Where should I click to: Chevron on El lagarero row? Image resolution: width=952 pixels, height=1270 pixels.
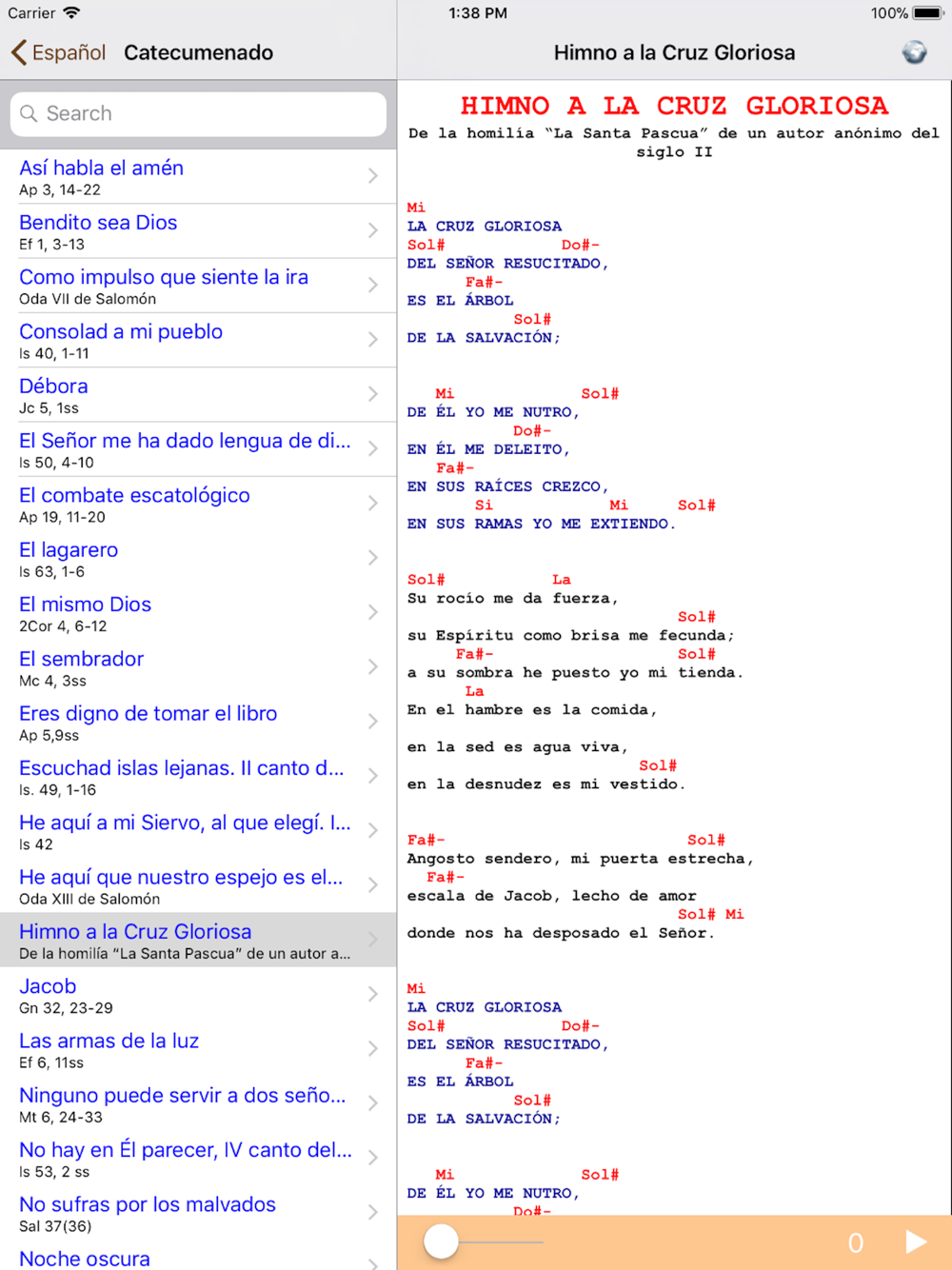point(373,558)
